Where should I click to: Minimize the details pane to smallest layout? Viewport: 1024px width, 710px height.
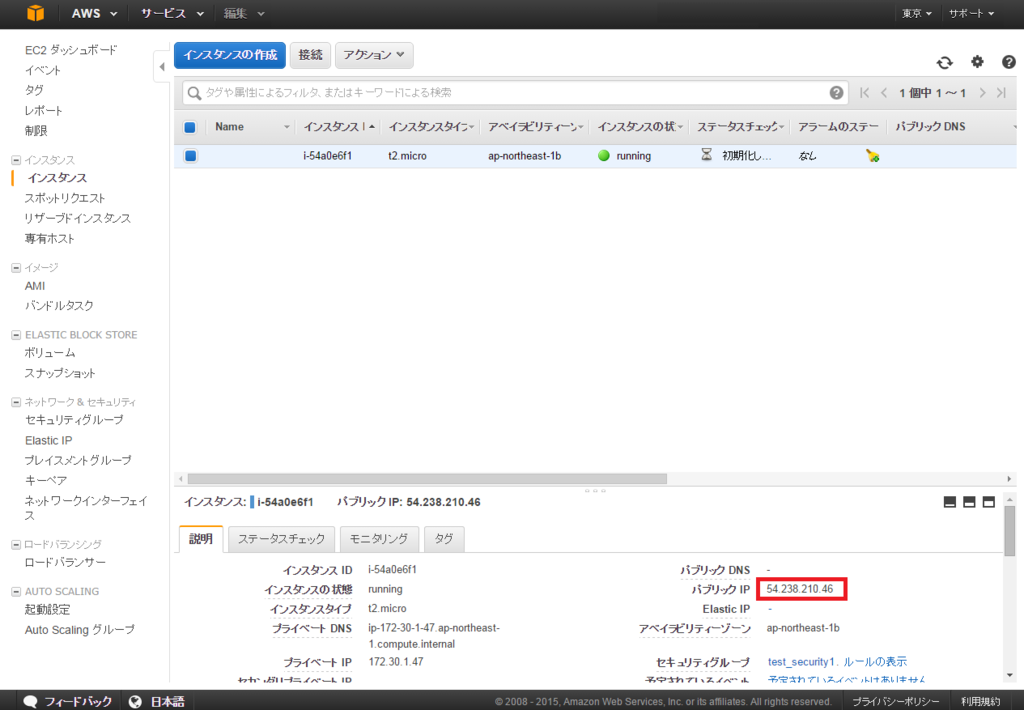click(x=950, y=502)
